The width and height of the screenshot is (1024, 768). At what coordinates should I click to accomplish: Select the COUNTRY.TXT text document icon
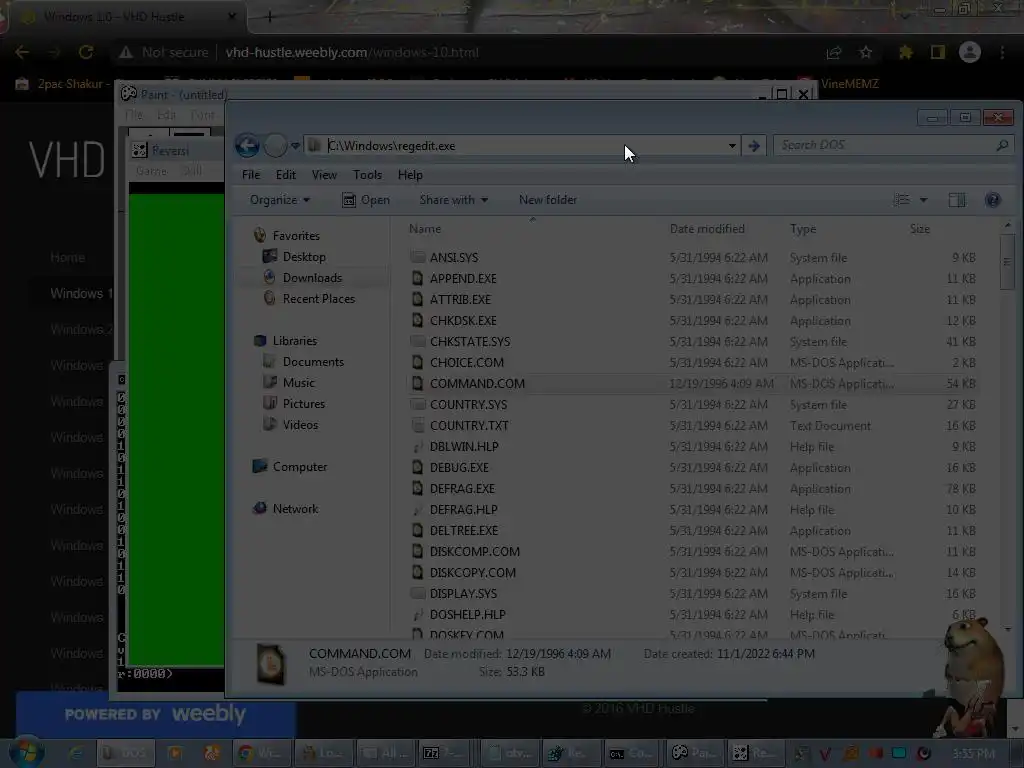click(x=417, y=425)
